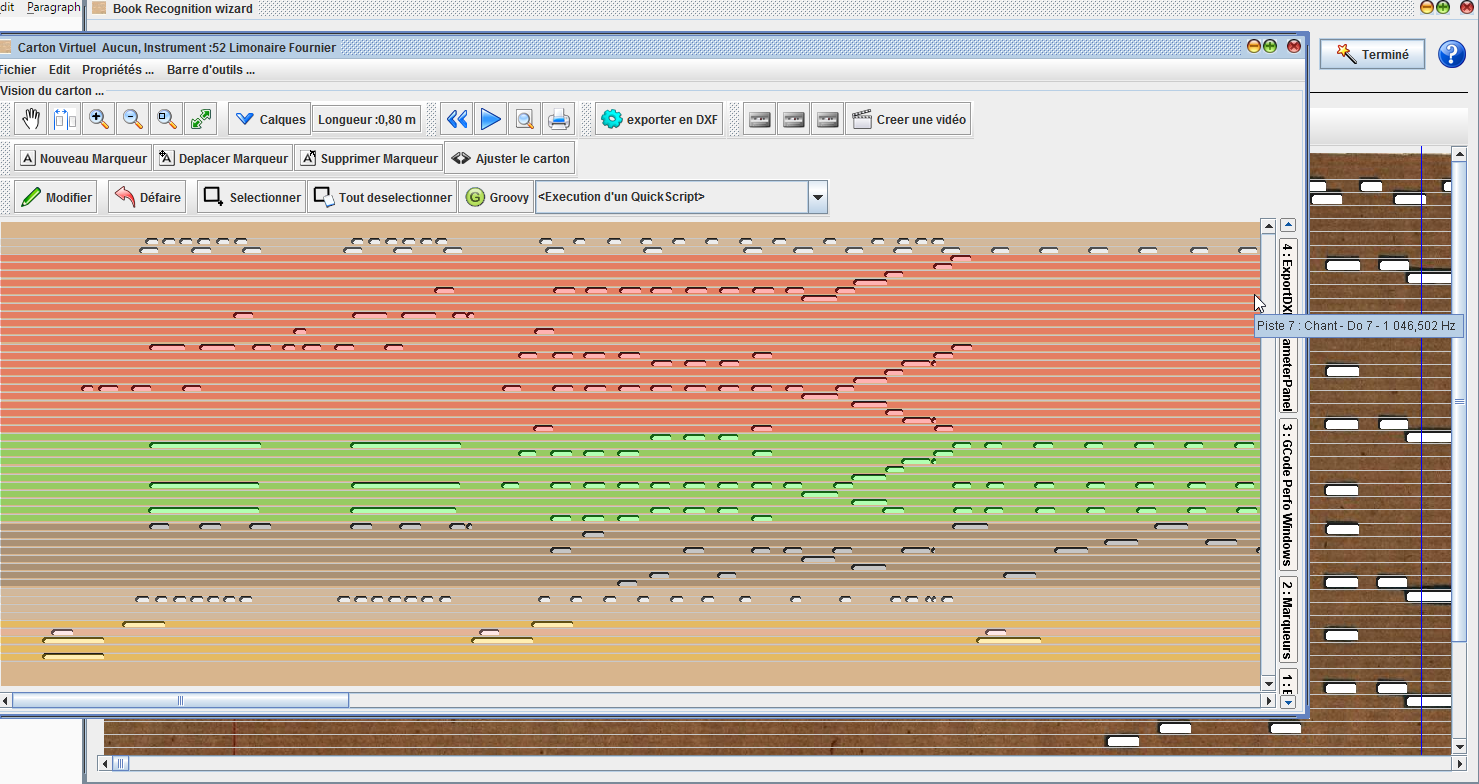The height and width of the screenshot is (784, 1479).
Task: Open the Barre d'outils menu
Action: coord(210,70)
